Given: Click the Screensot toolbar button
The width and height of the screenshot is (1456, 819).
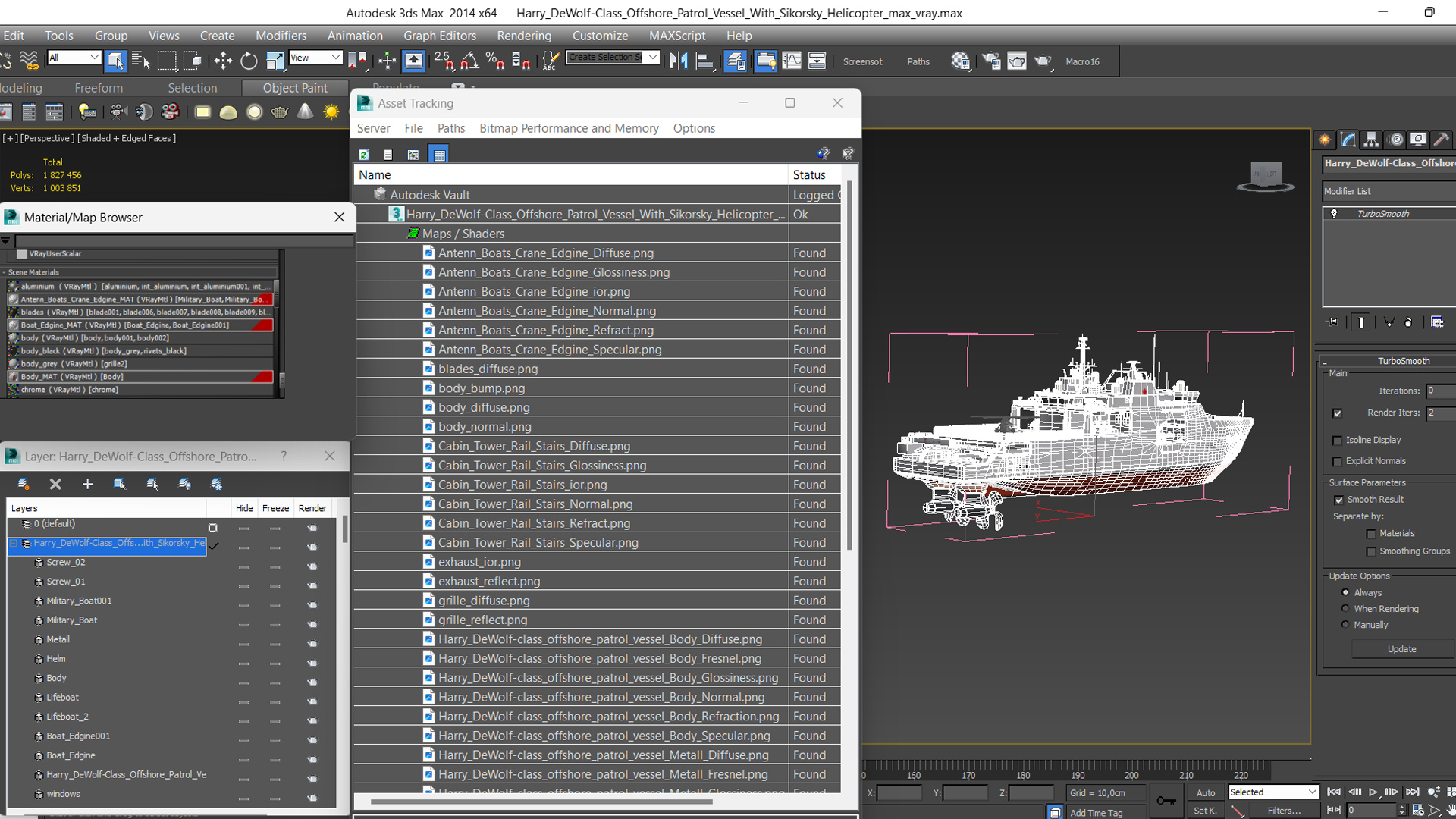Looking at the screenshot, I should point(862,61).
